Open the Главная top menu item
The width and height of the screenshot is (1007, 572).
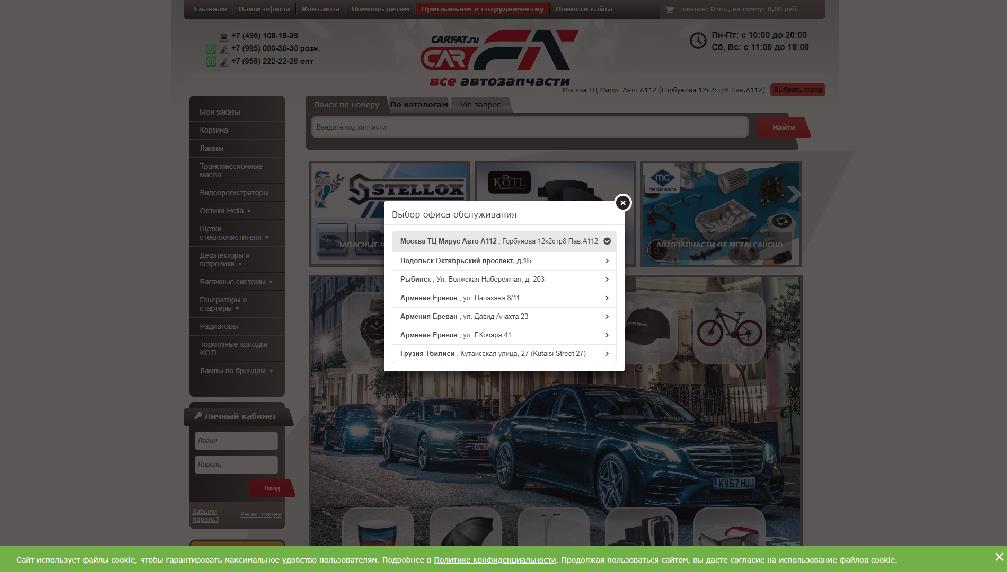tap(210, 9)
